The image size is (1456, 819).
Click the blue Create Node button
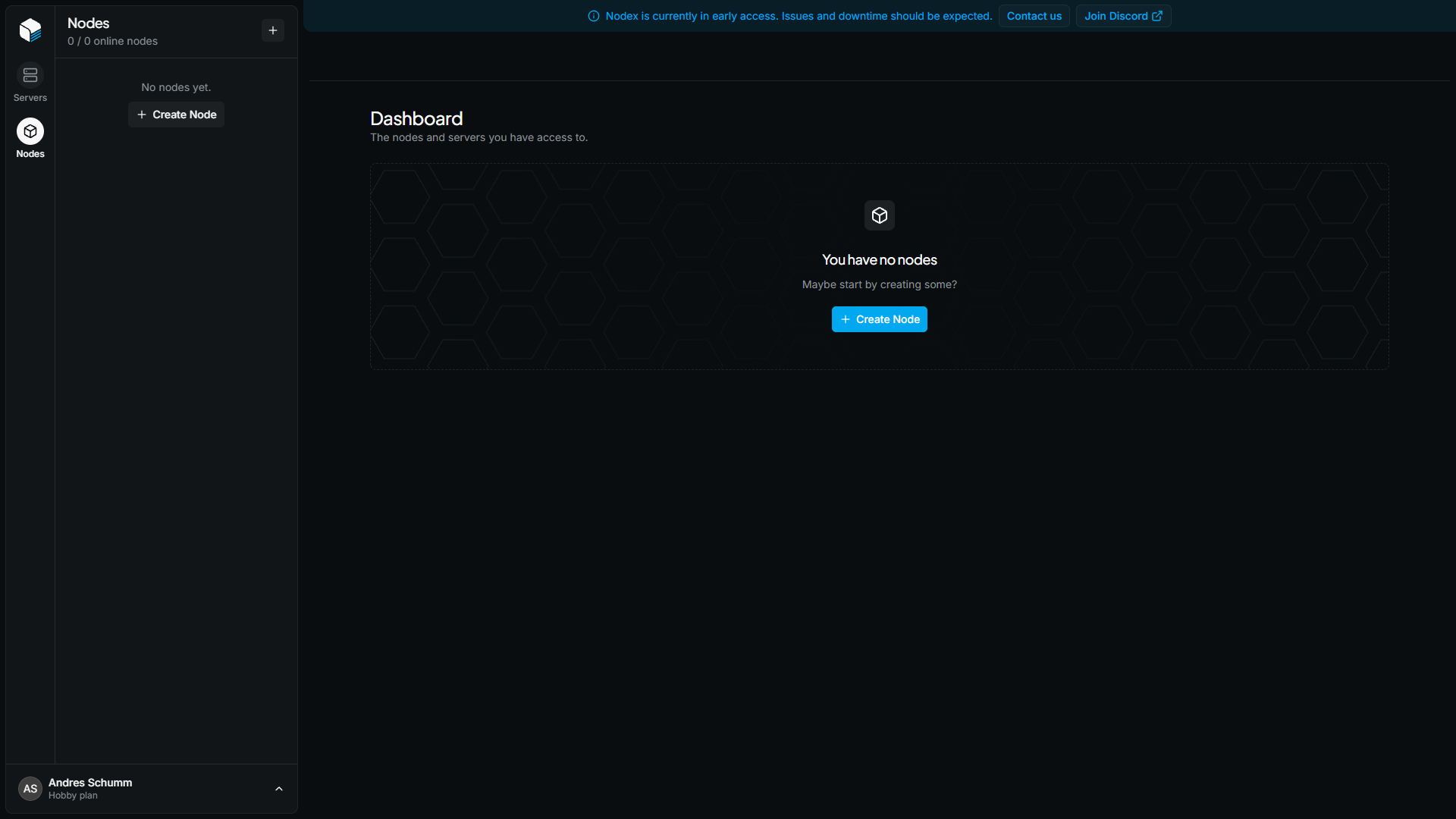point(880,319)
